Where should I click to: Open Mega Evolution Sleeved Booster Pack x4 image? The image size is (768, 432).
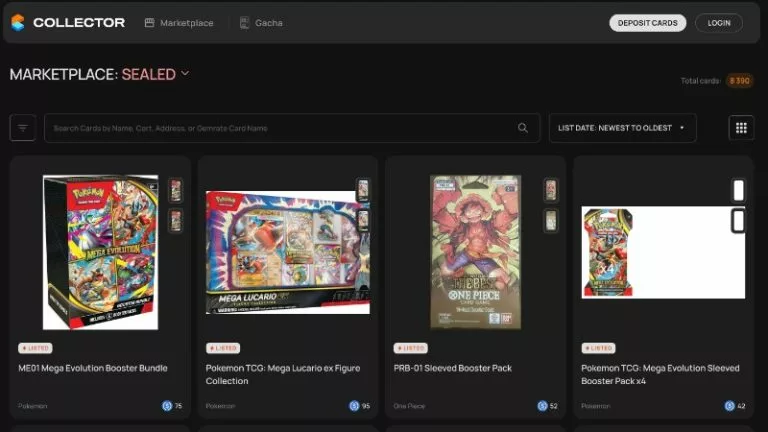tap(663, 252)
